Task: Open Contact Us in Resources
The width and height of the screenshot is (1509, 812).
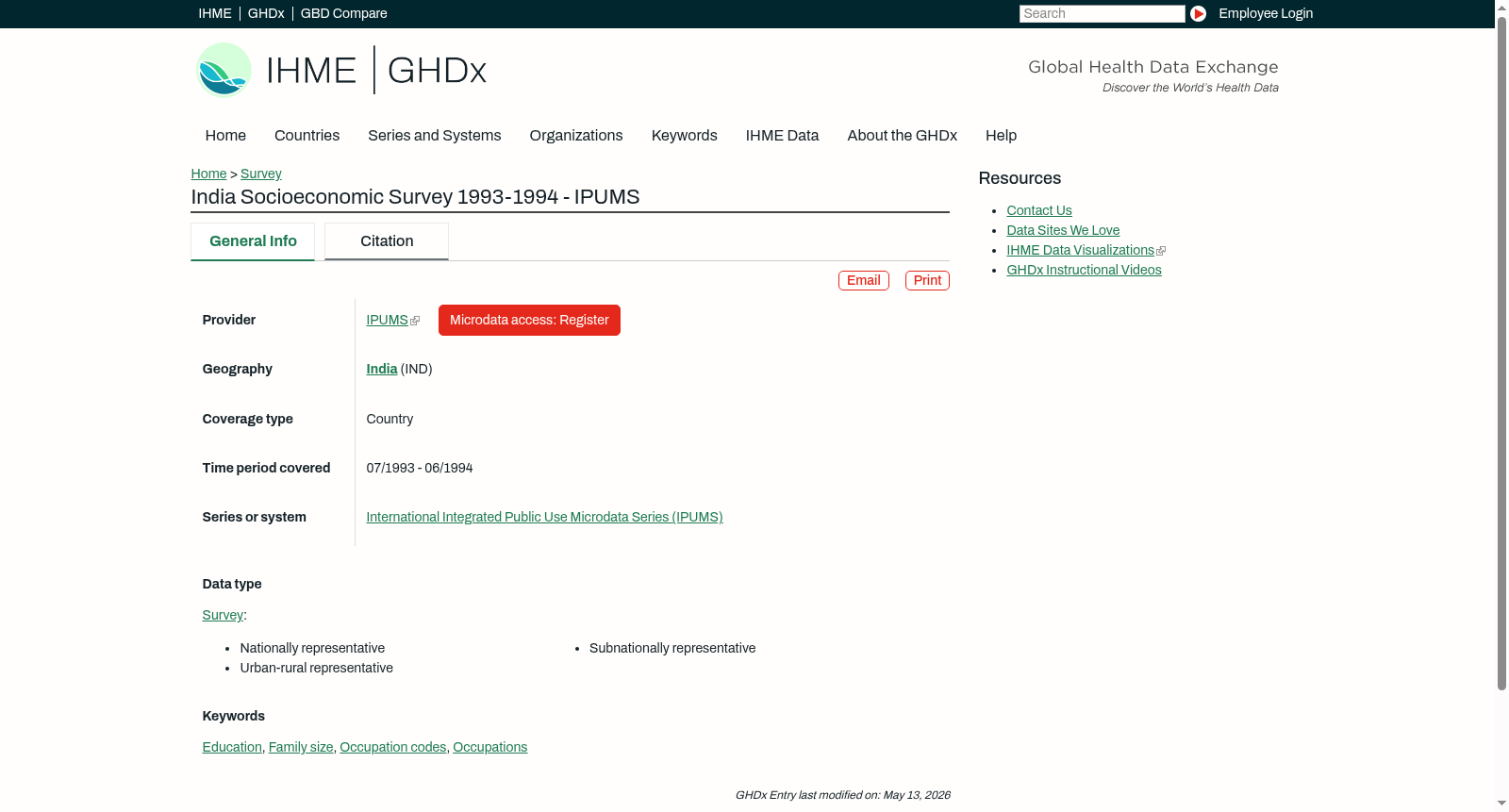Action: tap(1039, 210)
